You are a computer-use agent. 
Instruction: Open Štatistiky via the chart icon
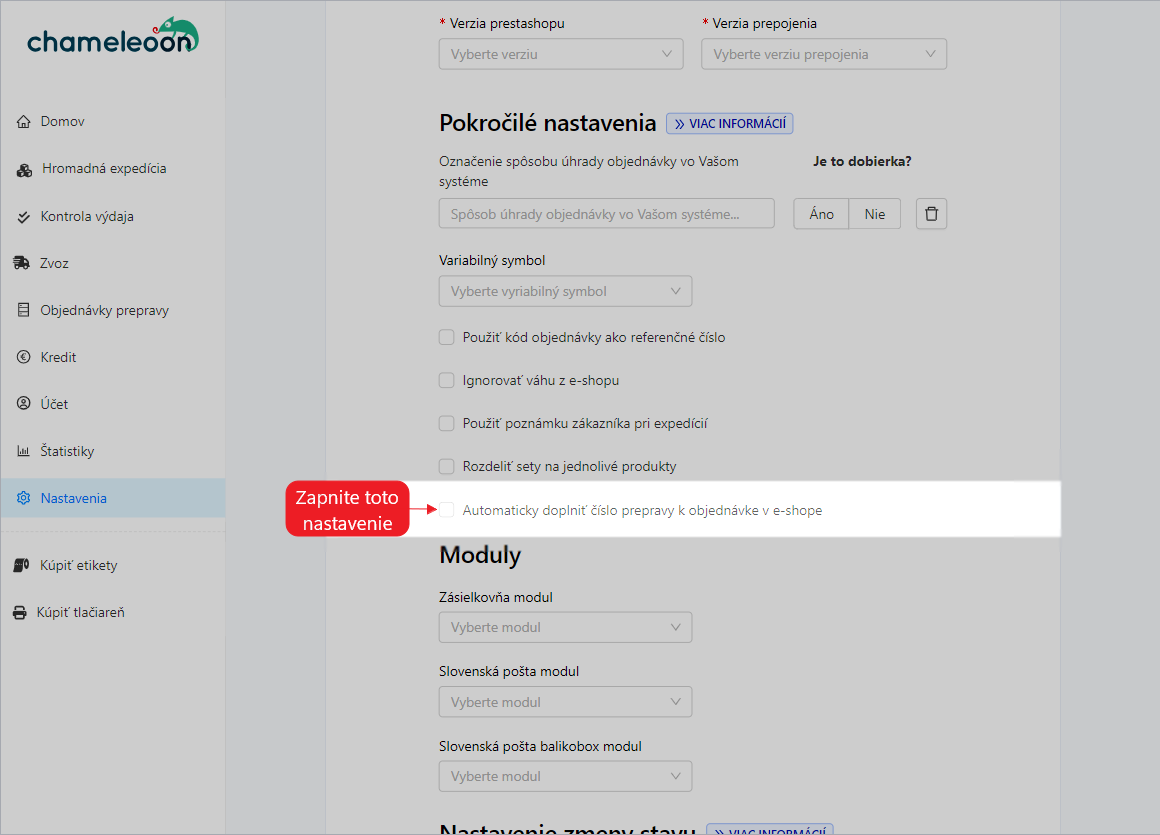pyautogui.click(x=24, y=451)
